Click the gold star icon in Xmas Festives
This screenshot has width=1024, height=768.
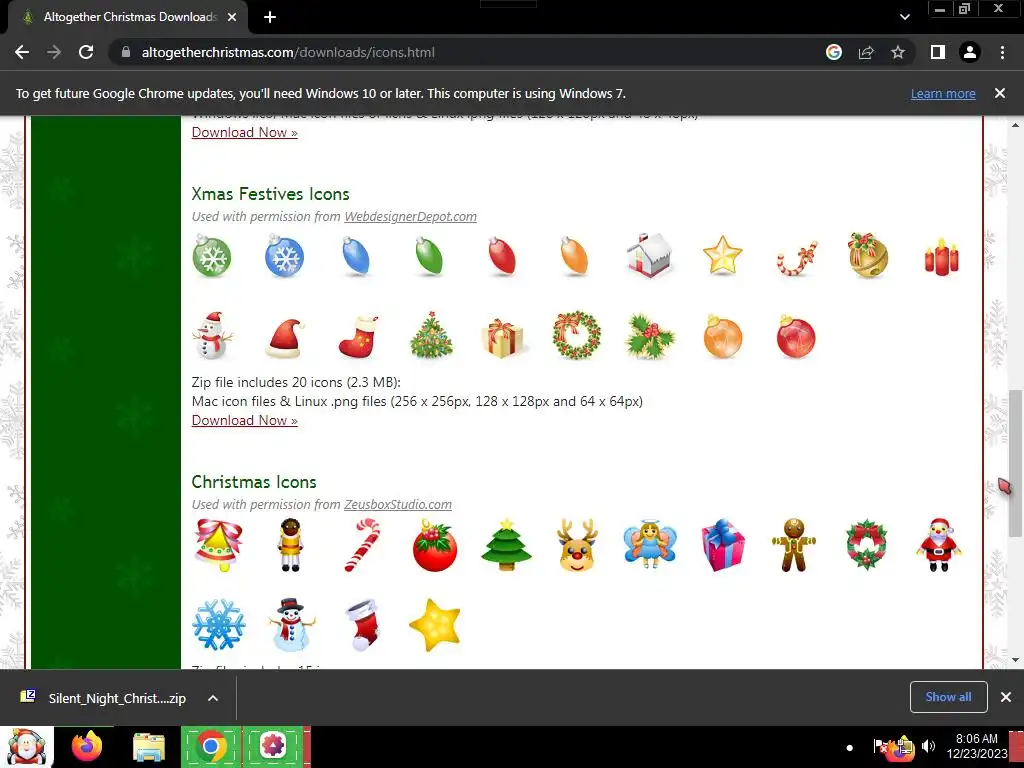(723, 255)
